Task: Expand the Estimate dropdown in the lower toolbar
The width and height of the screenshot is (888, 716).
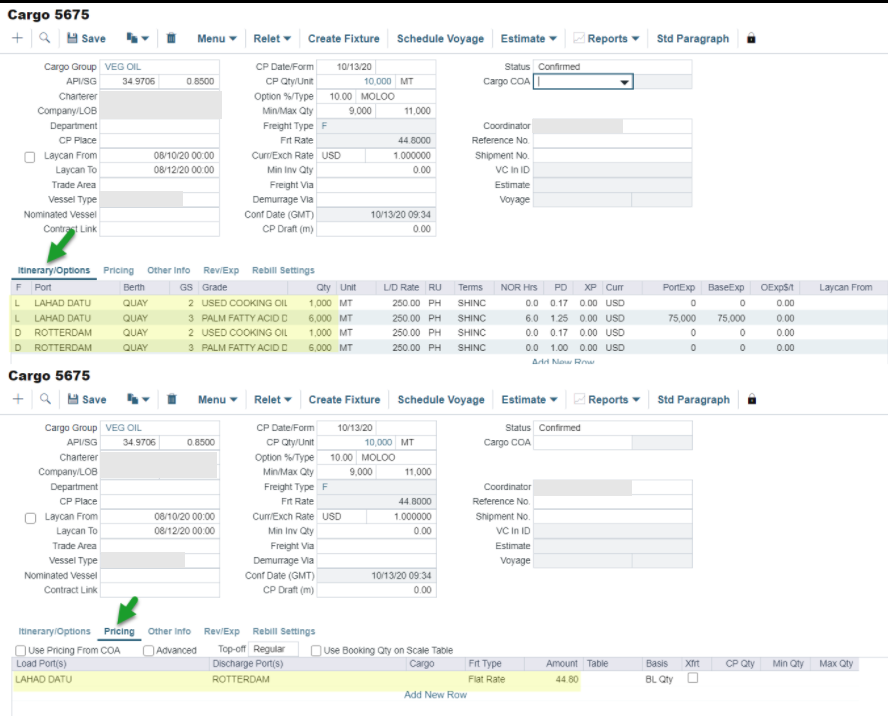Action: coord(529,399)
